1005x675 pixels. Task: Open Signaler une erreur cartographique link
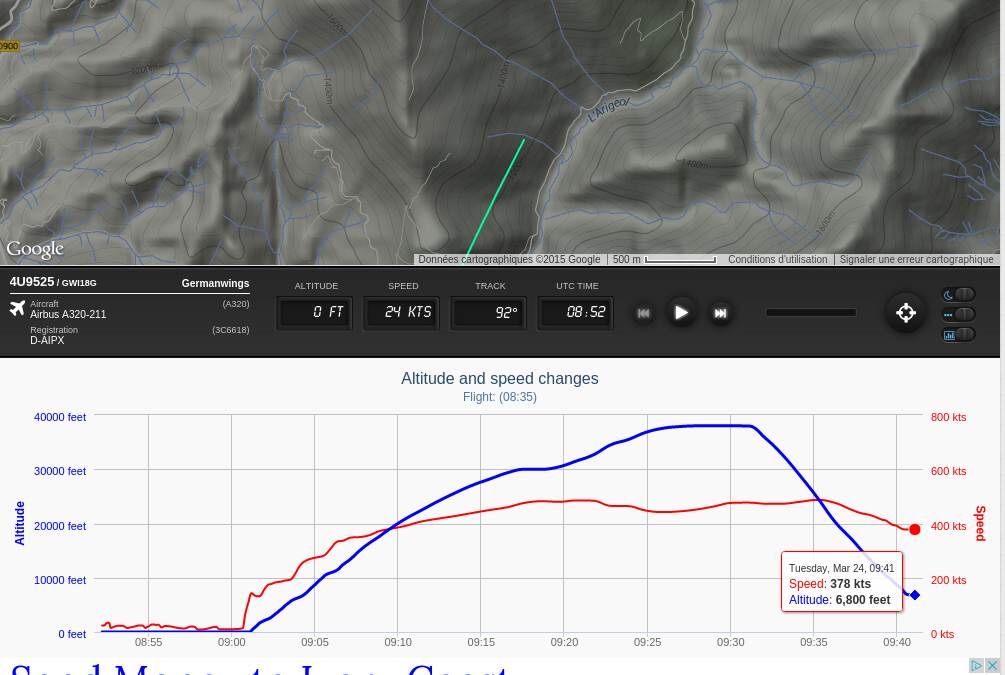(x=917, y=260)
